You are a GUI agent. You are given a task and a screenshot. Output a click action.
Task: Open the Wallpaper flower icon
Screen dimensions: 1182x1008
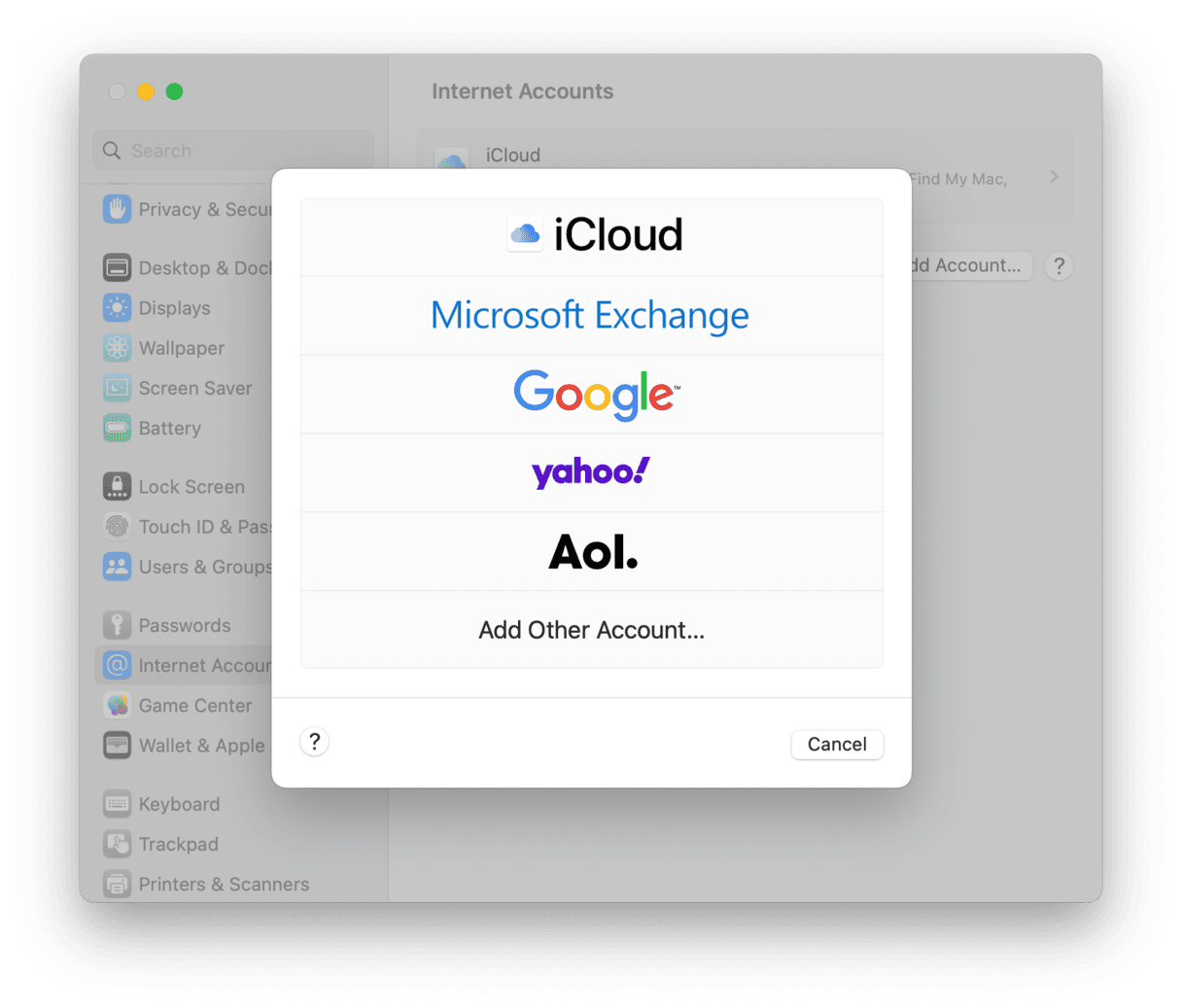(x=118, y=348)
